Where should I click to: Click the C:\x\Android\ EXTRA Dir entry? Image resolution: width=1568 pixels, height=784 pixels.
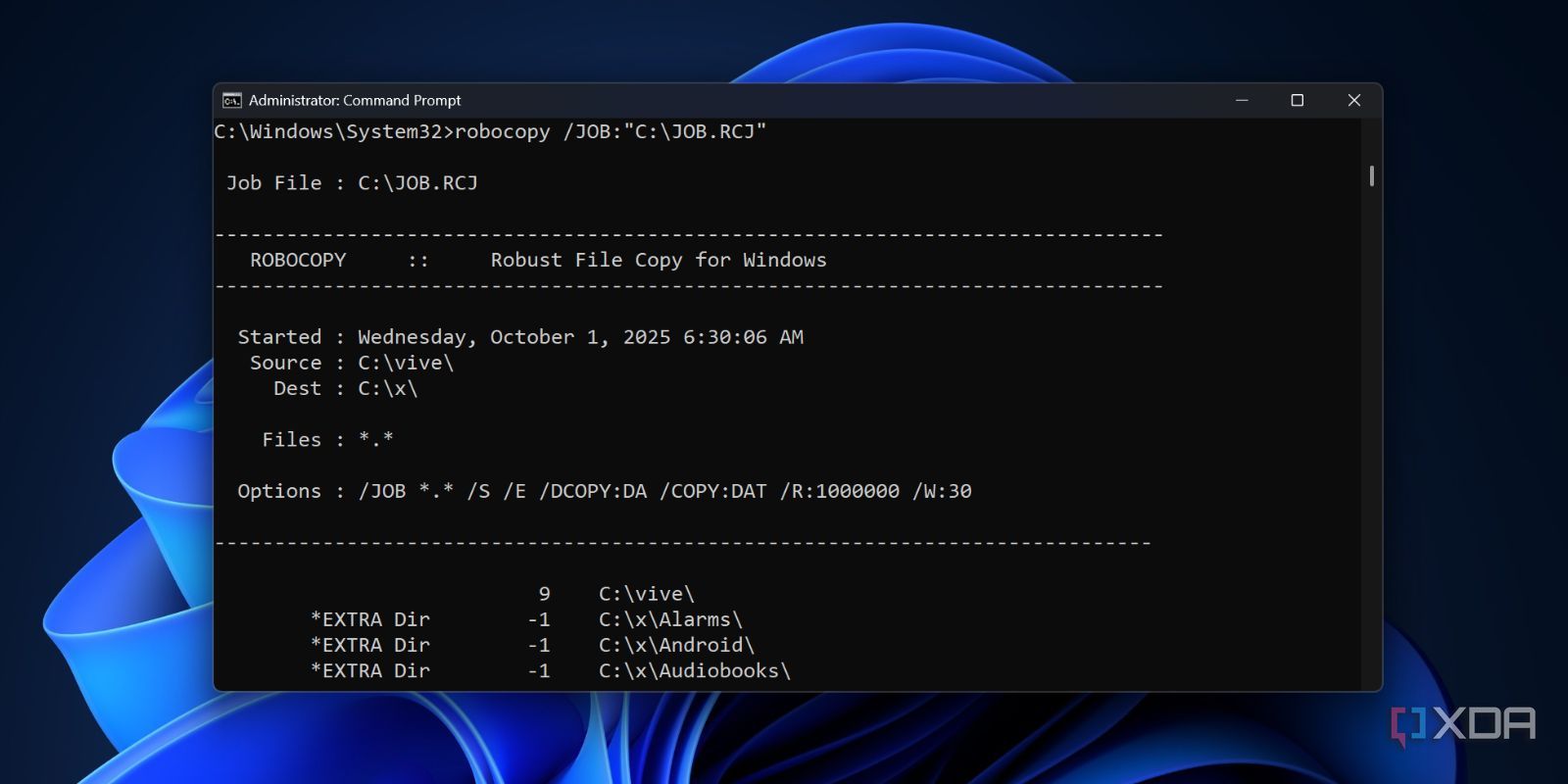pos(676,645)
